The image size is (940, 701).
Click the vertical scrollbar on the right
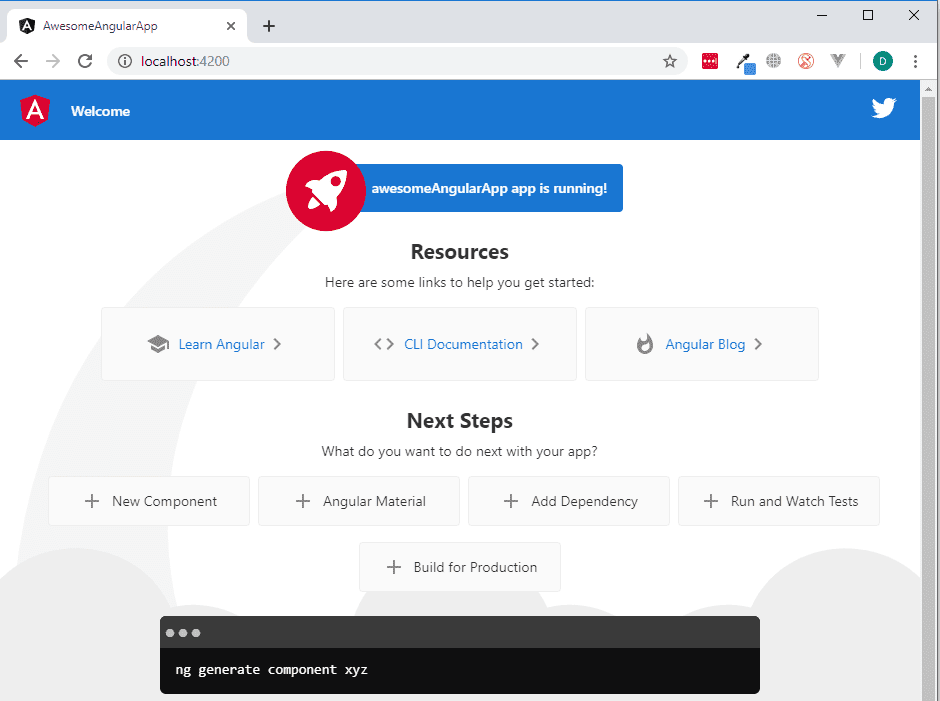(x=931, y=350)
